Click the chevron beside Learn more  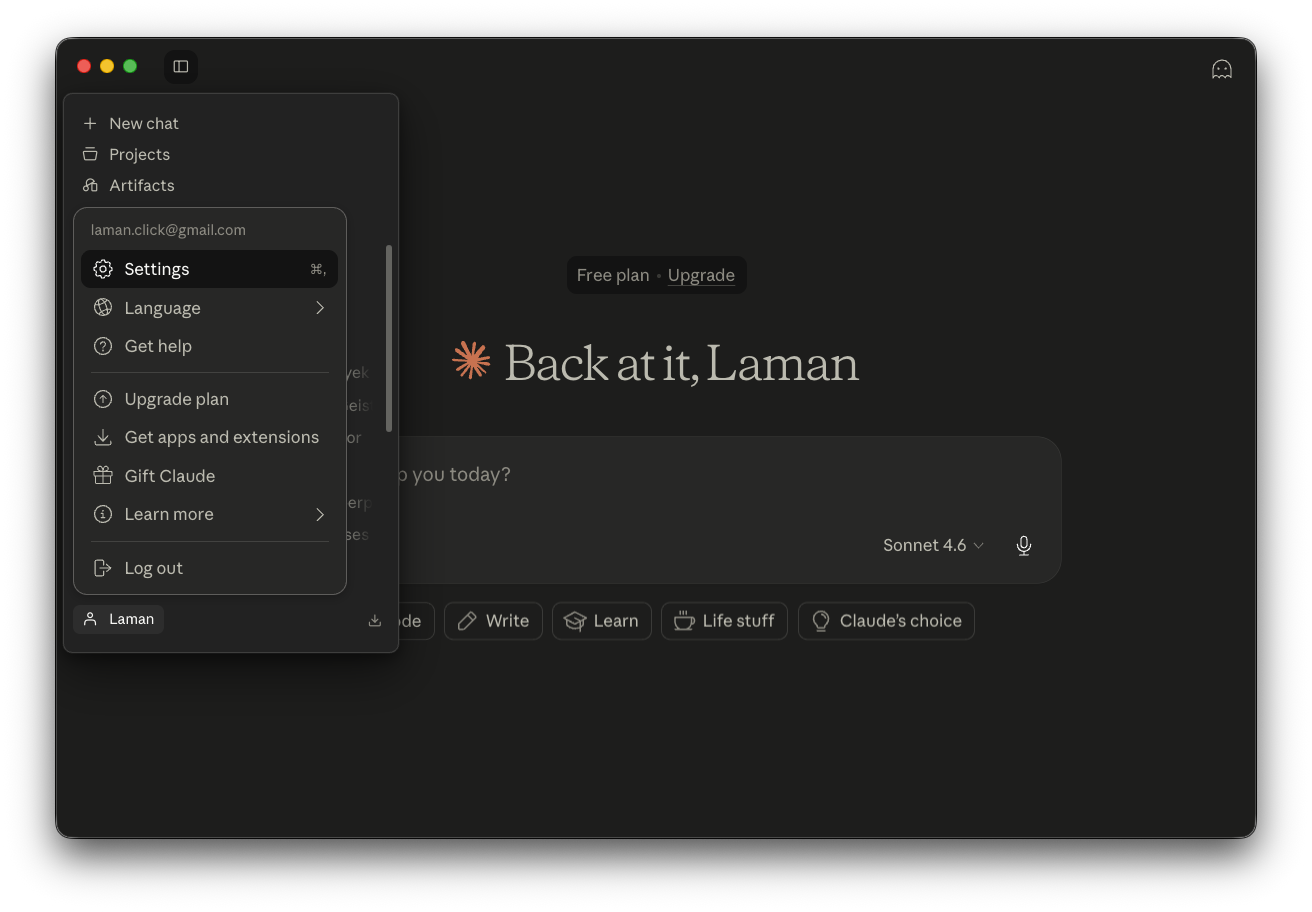coord(320,514)
